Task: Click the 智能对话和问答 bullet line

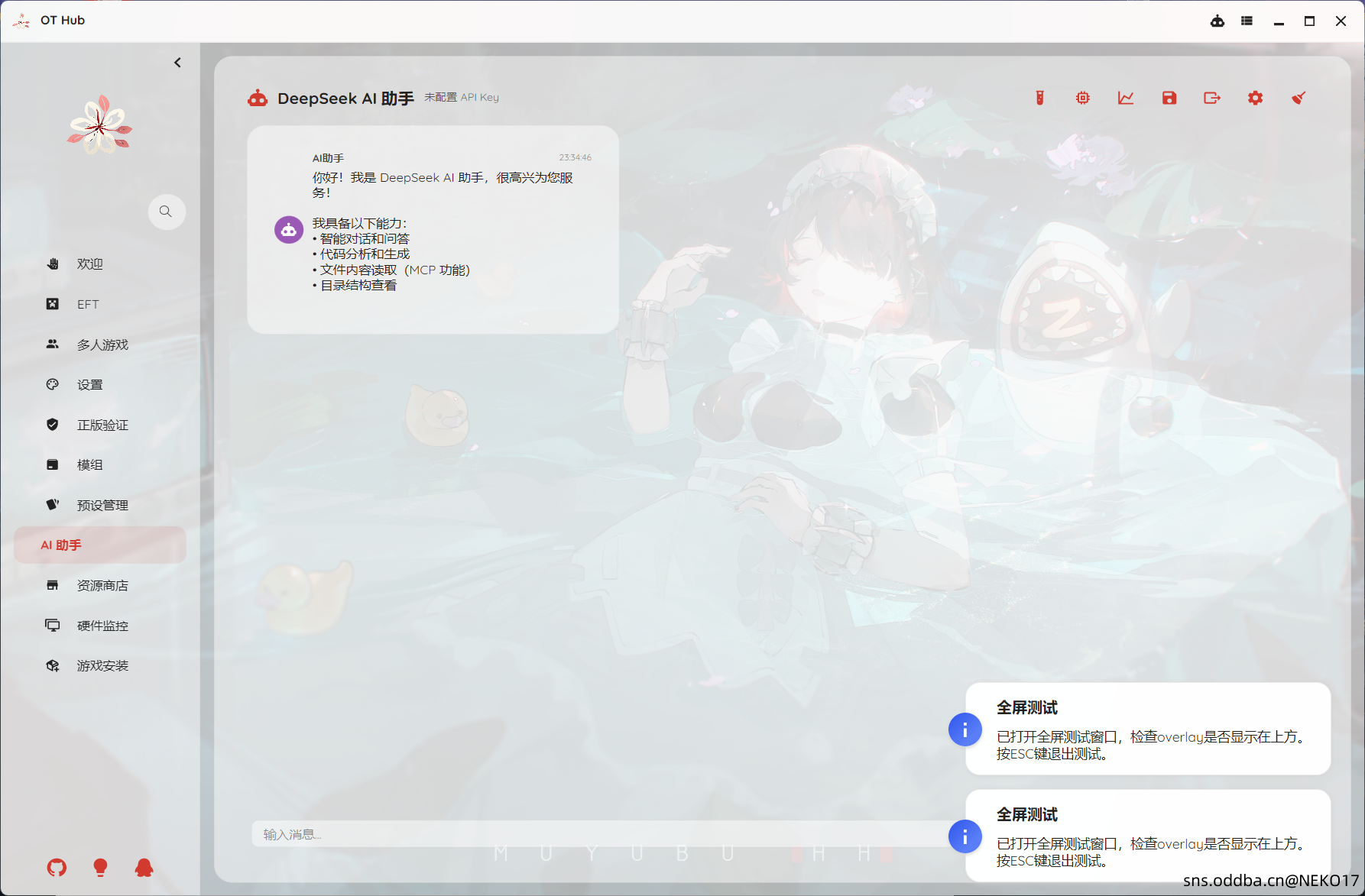Action: click(x=361, y=238)
